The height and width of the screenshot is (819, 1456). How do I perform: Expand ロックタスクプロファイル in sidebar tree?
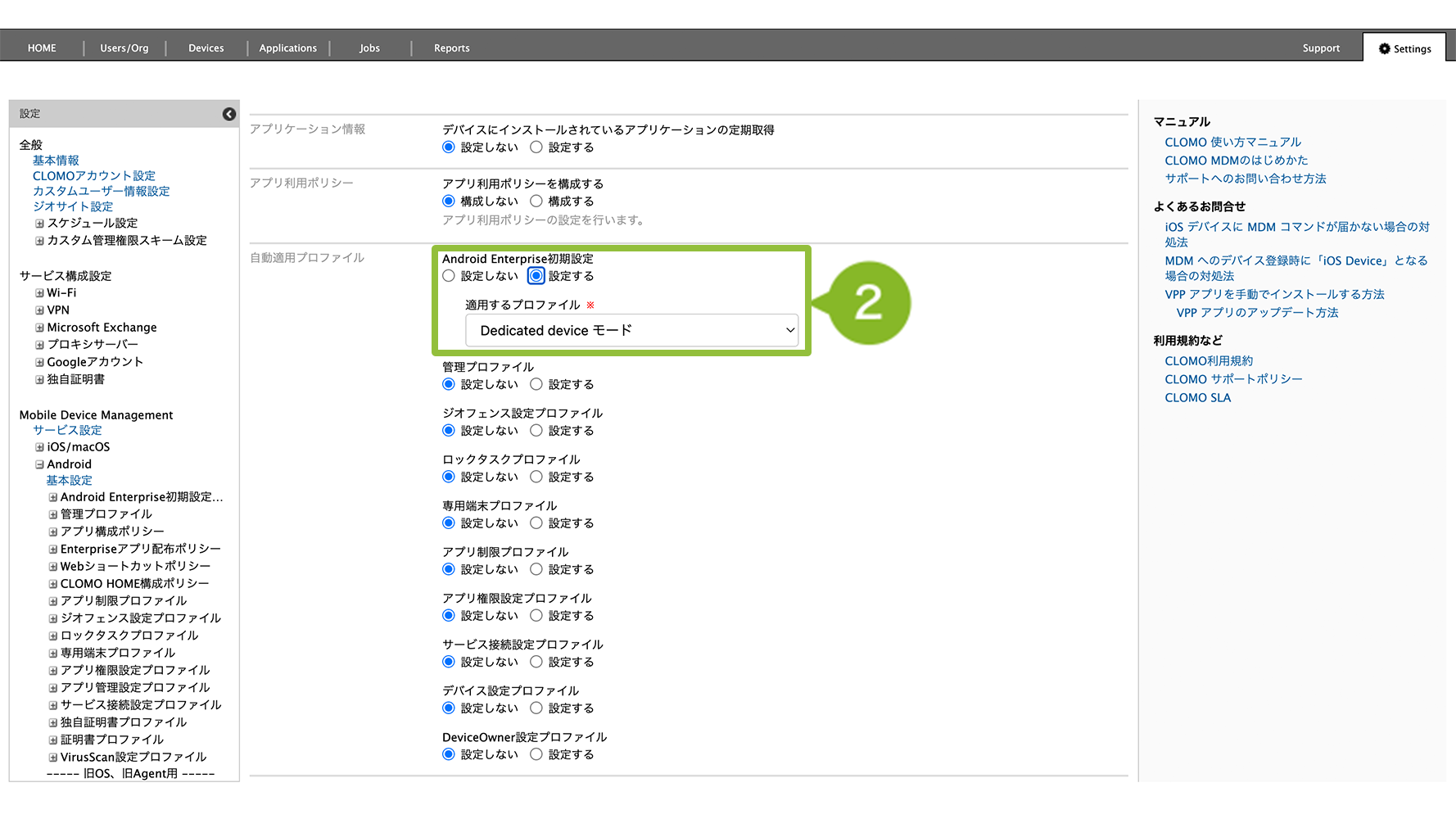[53, 636]
